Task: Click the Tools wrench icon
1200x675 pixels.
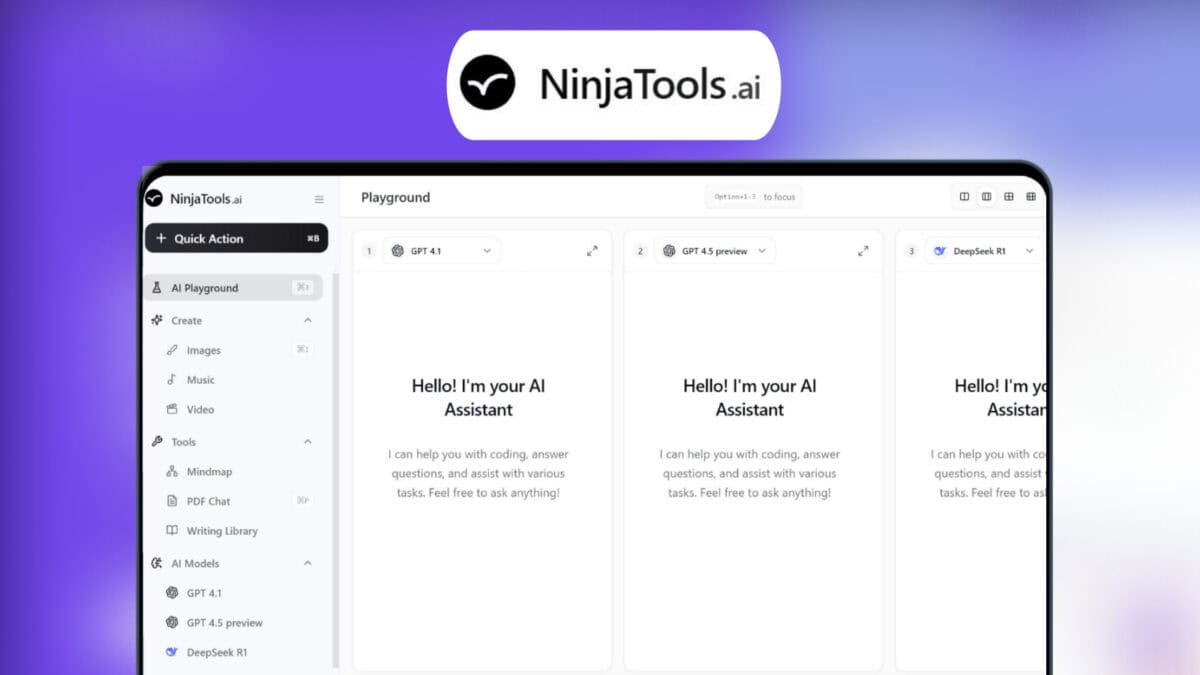Action: pyautogui.click(x=157, y=441)
